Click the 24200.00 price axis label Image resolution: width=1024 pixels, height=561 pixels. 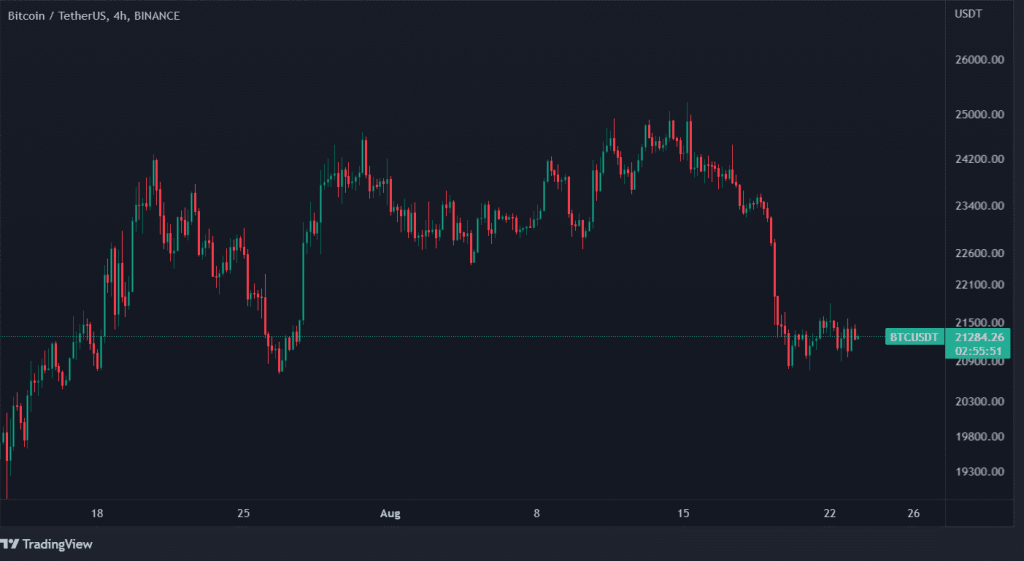click(979, 159)
